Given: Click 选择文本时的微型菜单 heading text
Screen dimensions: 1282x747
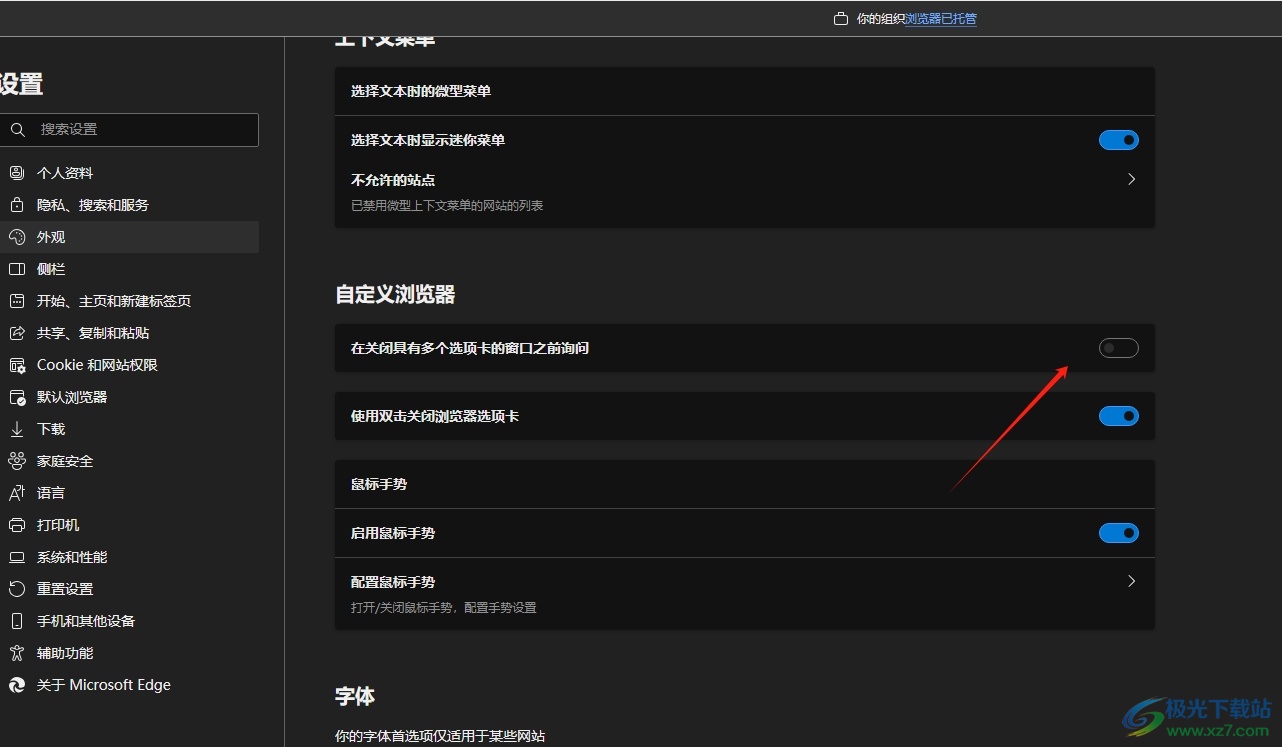Looking at the screenshot, I should (x=421, y=91).
